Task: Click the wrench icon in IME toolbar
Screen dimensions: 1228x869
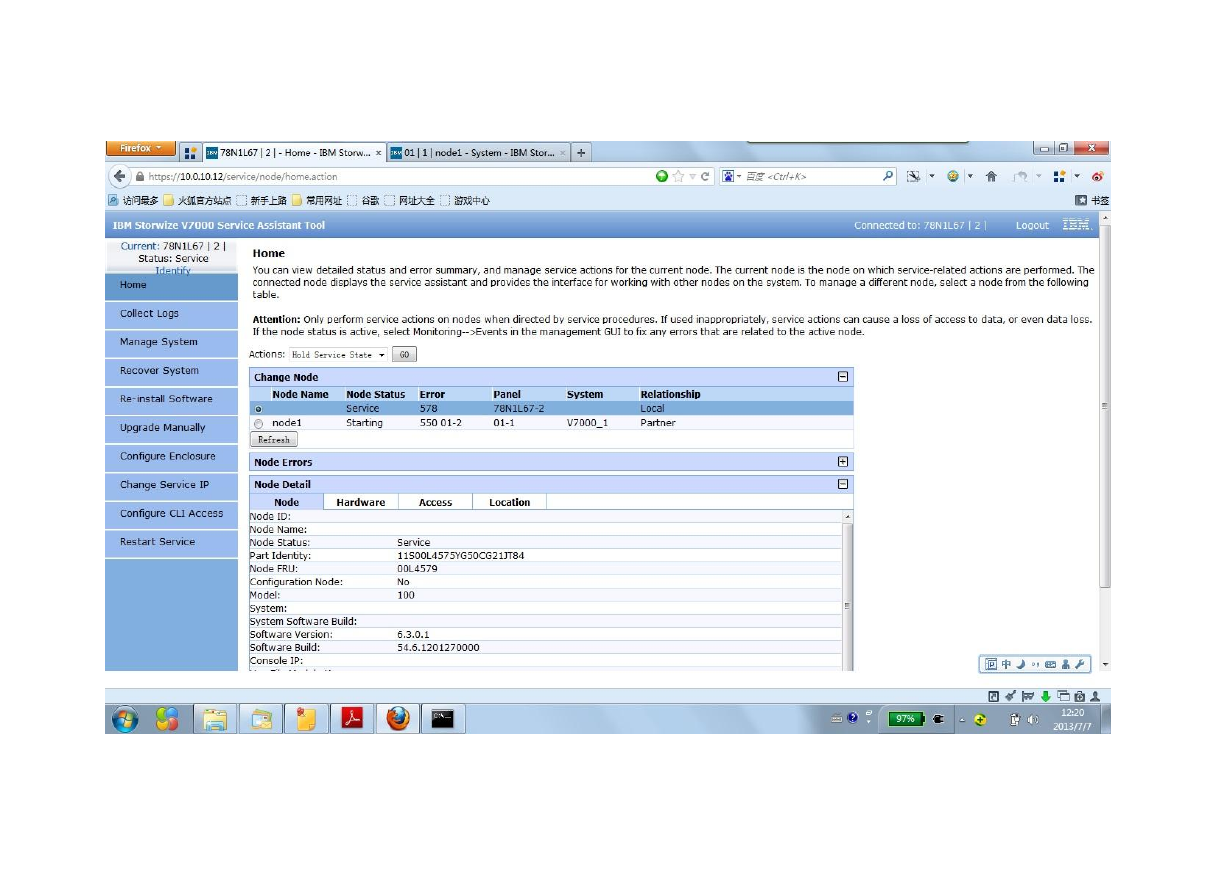Action: (x=1080, y=664)
